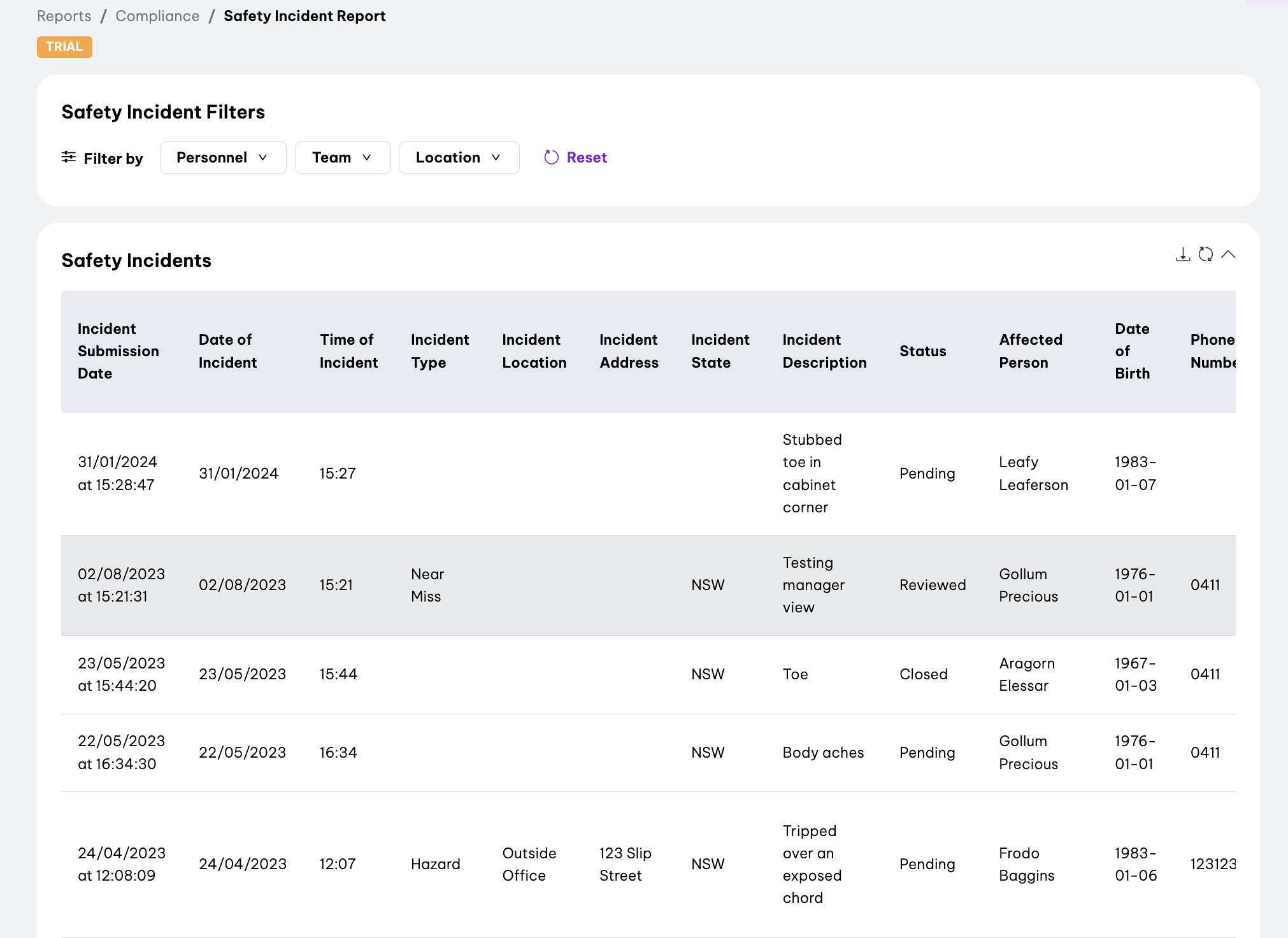Open the Location filter dropdown
This screenshot has height=938, width=1288.
(459, 157)
